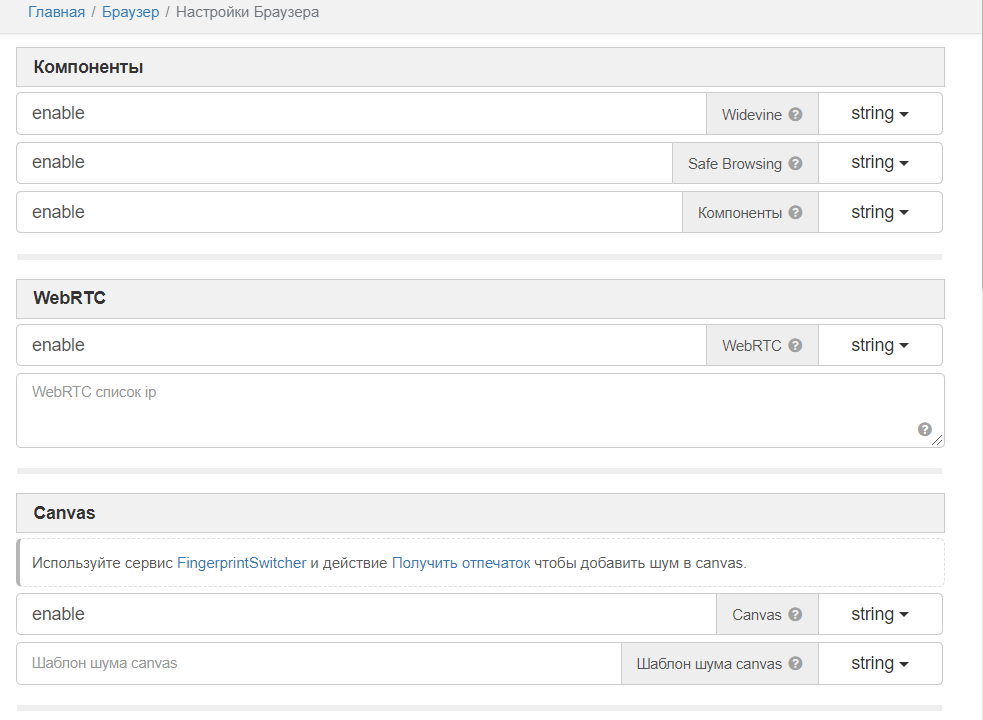The image size is (983, 720).
Task: Follow the Получить отпечаток action link
Action: (460, 563)
